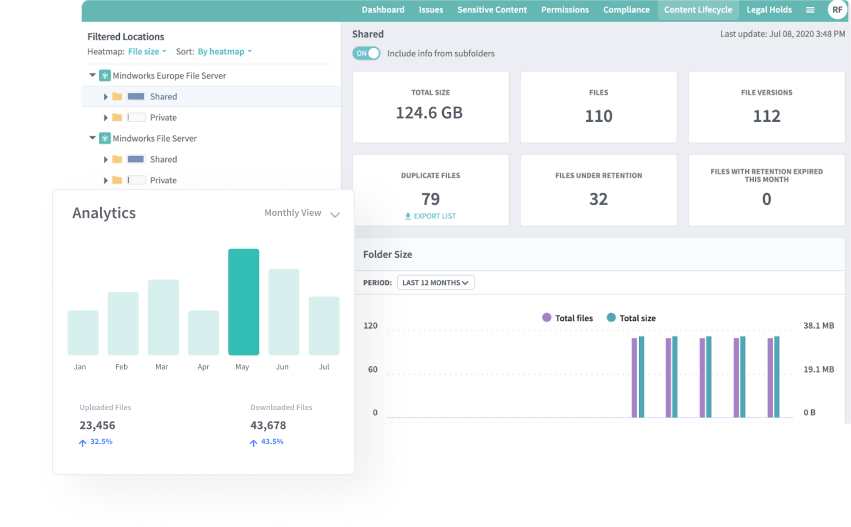Click the export list download icon
Viewport: 851px width, 527px height.
[407, 216]
